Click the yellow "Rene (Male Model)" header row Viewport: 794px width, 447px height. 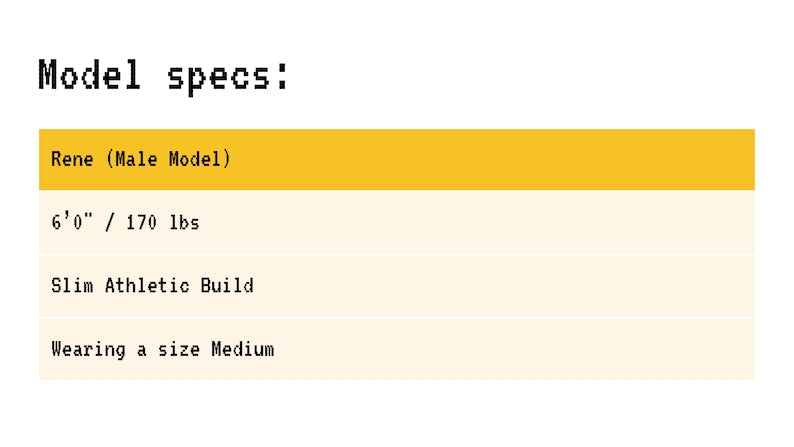(396, 159)
